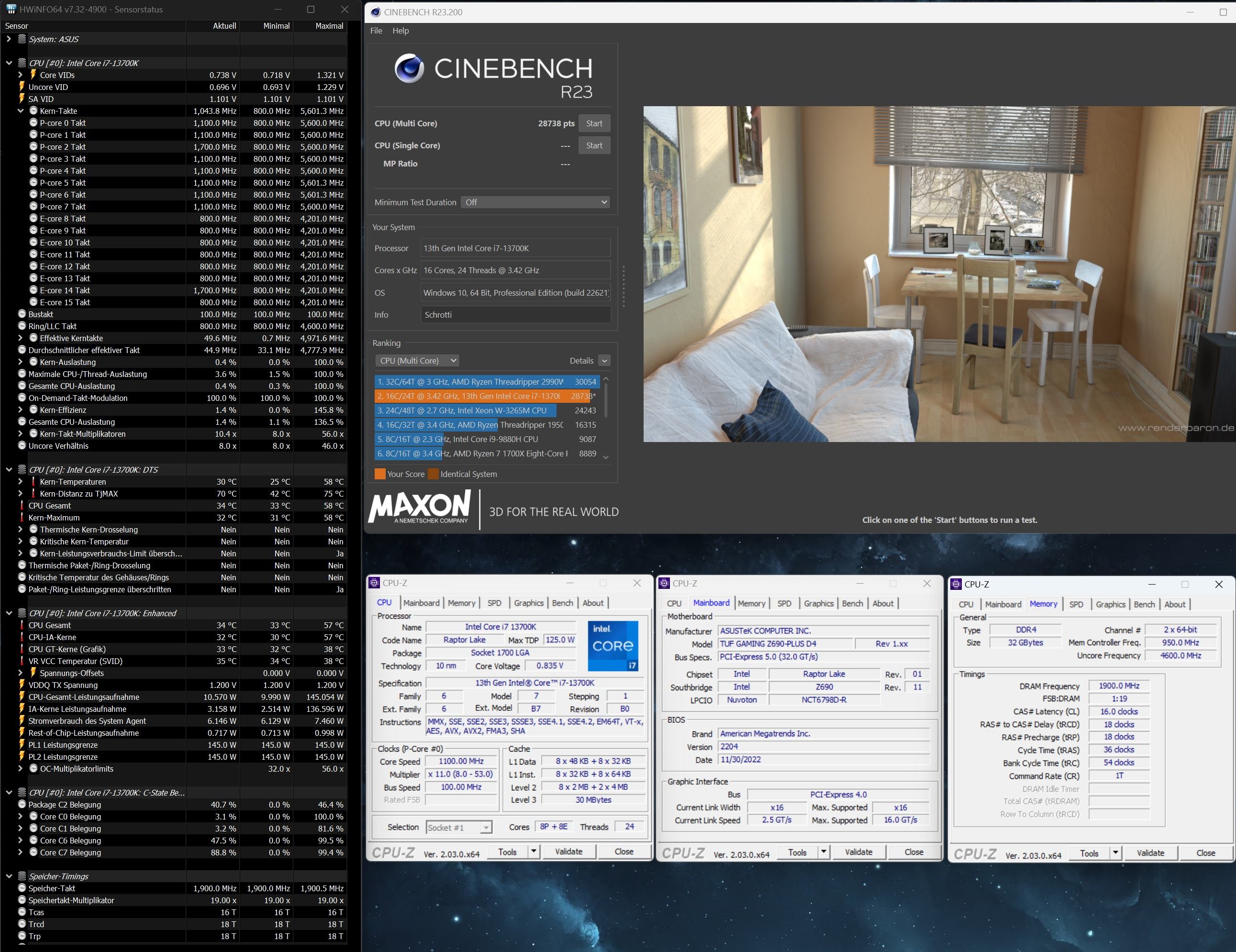Viewport: 1236px width, 952px height.
Task: Collapse the Speicher-Timings group
Action: 9,876
